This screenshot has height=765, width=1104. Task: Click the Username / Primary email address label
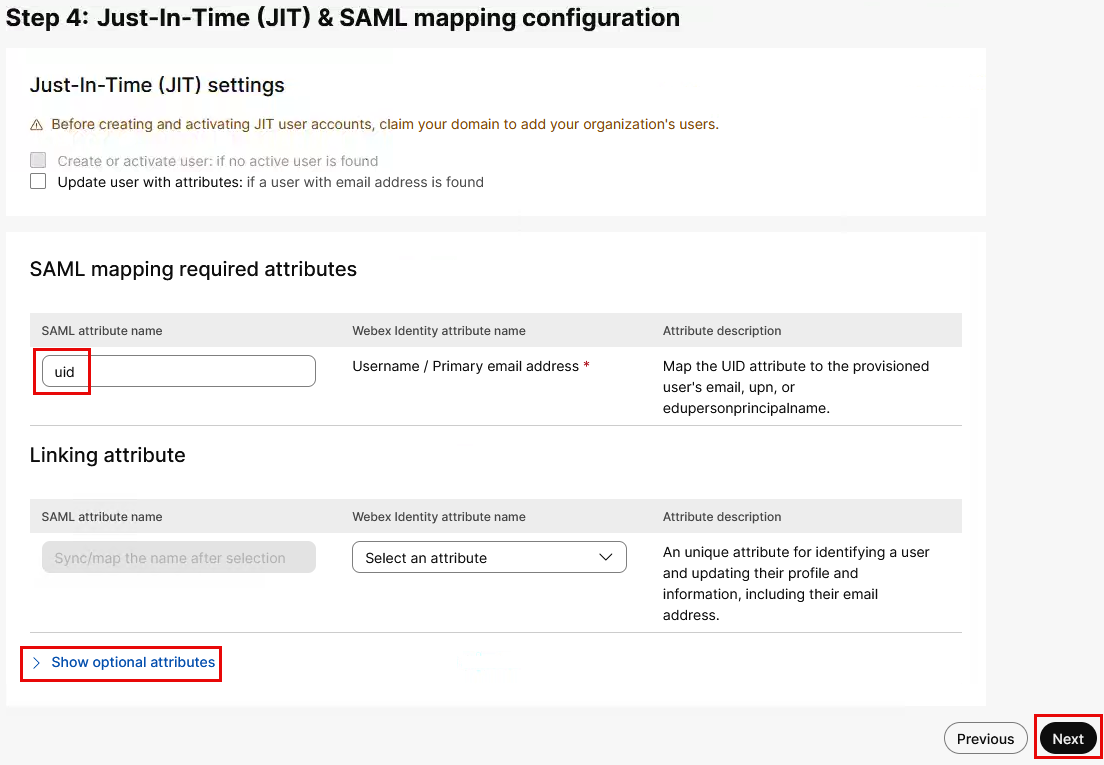pyautogui.click(x=465, y=367)
